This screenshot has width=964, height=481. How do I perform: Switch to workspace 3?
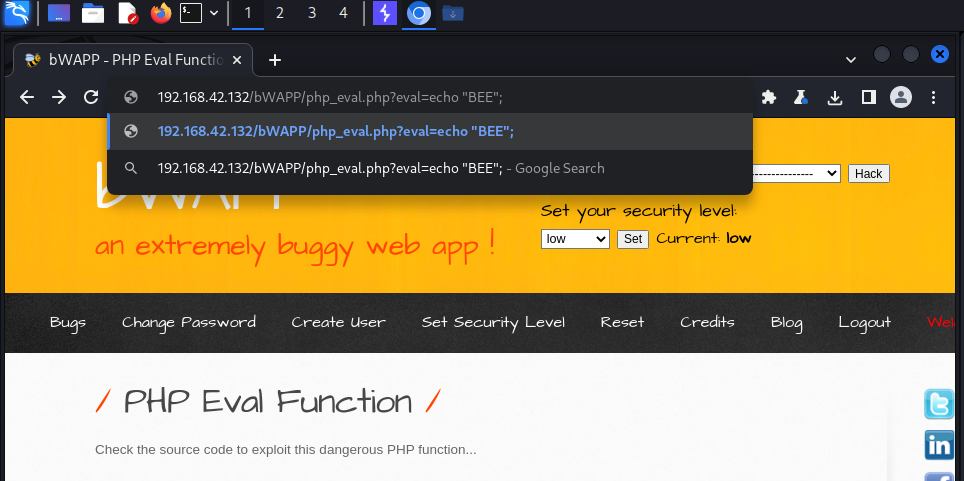pyautogui.click(x=312, y=14)
